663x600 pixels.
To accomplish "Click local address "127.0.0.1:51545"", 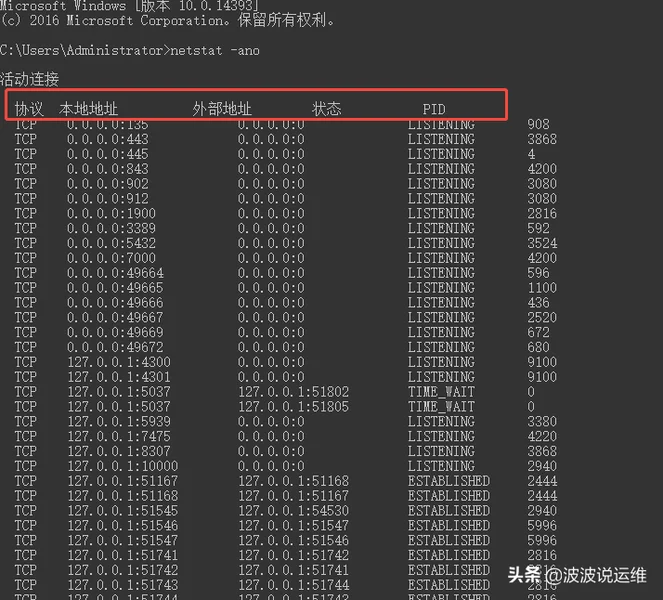I will 123,510.
